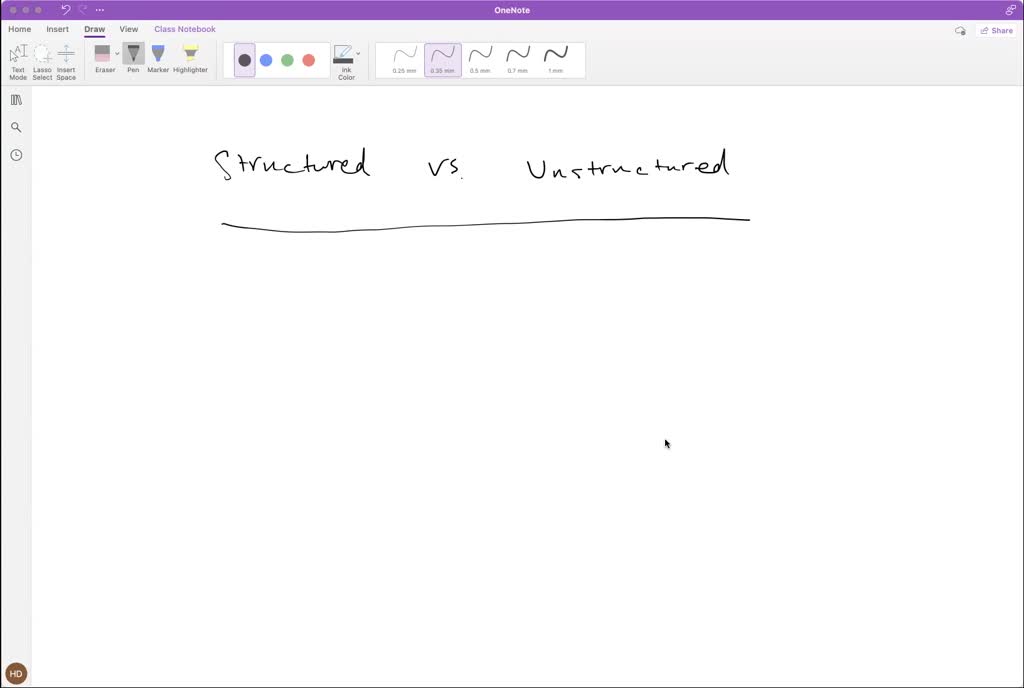Expand the Eraser options dropdown
This screenshot has width=1024, height=688.
pyautogui.click(x=117, y=53)
